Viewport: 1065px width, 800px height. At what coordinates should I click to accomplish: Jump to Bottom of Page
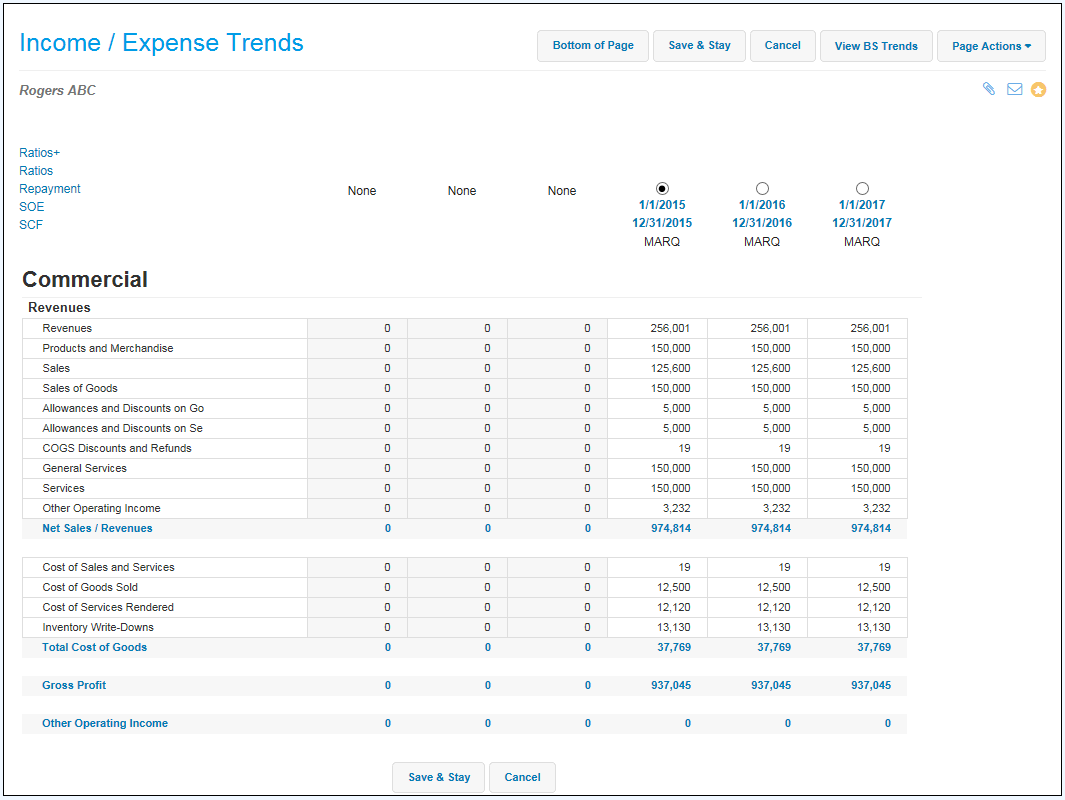pos(593,46)
